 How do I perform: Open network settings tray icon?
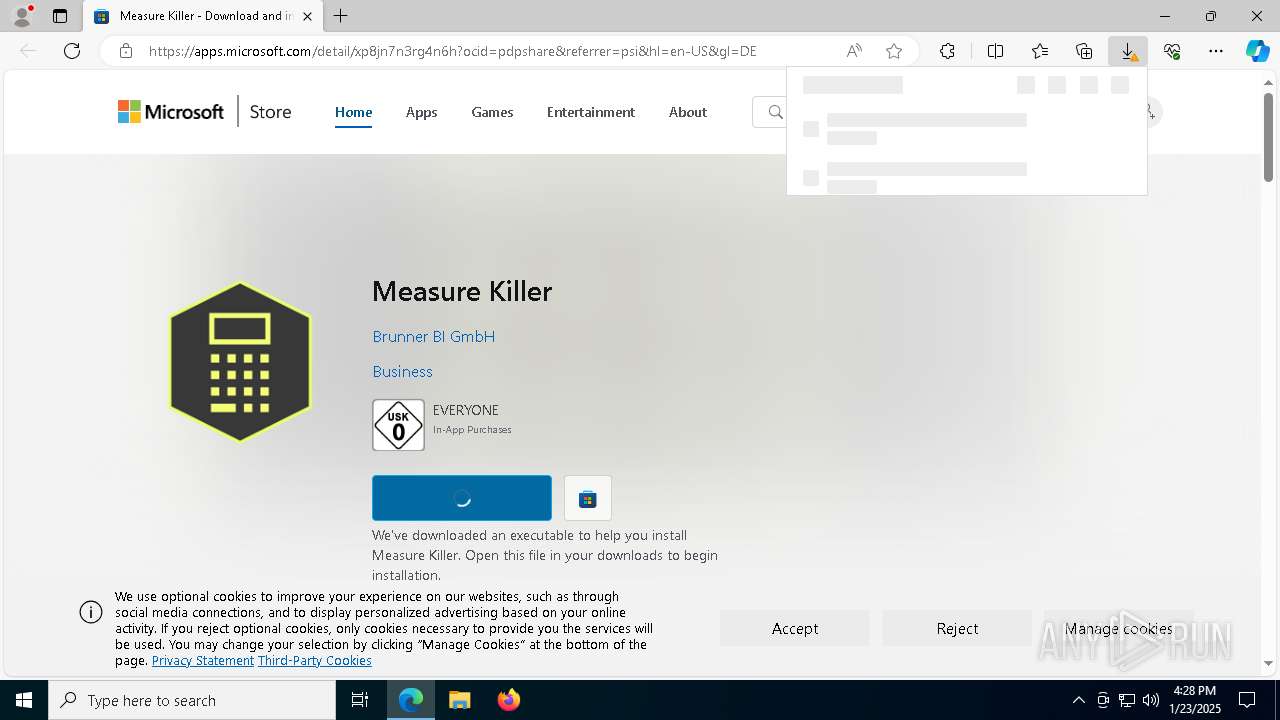point(1127,700)
